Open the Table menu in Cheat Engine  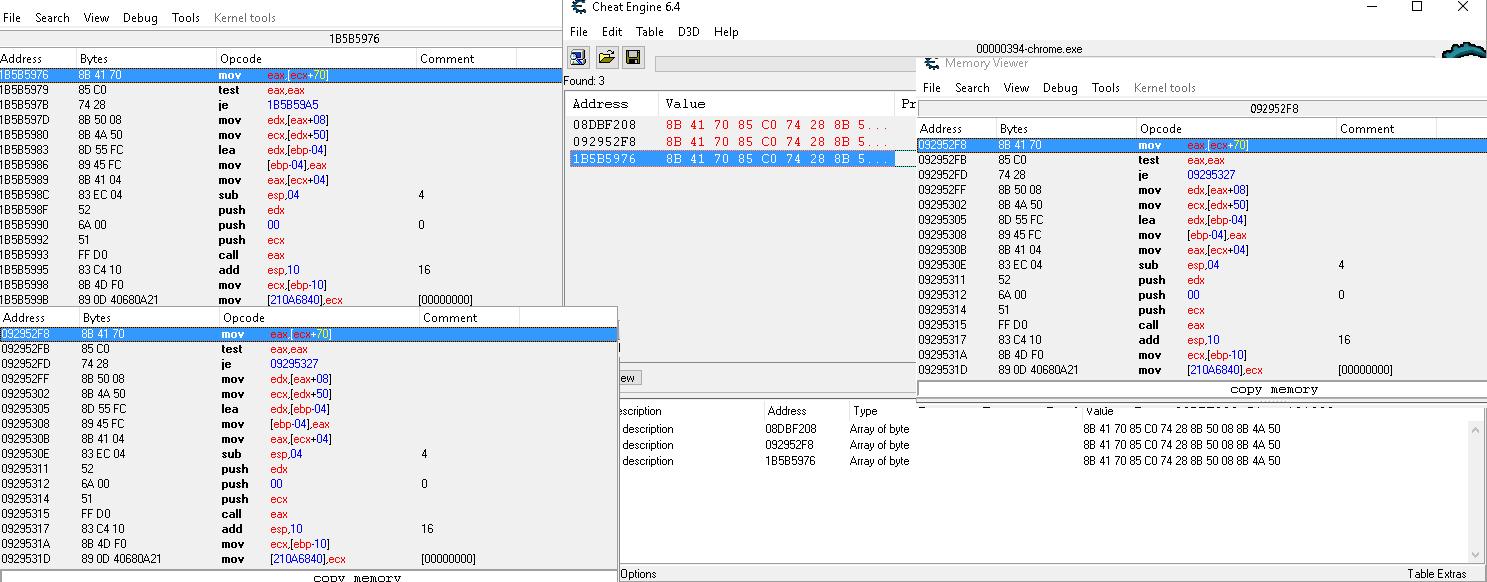coord(650,32)
